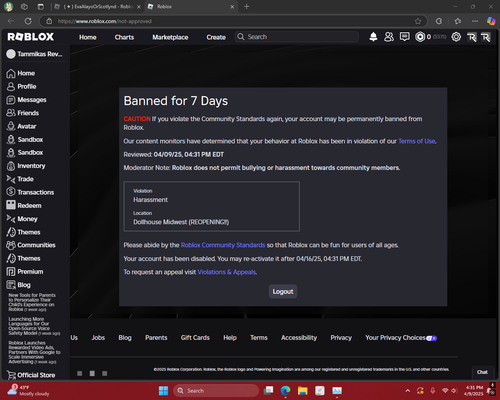Open the browser profile avatar

pyautogui.click(x=9, y=6)
